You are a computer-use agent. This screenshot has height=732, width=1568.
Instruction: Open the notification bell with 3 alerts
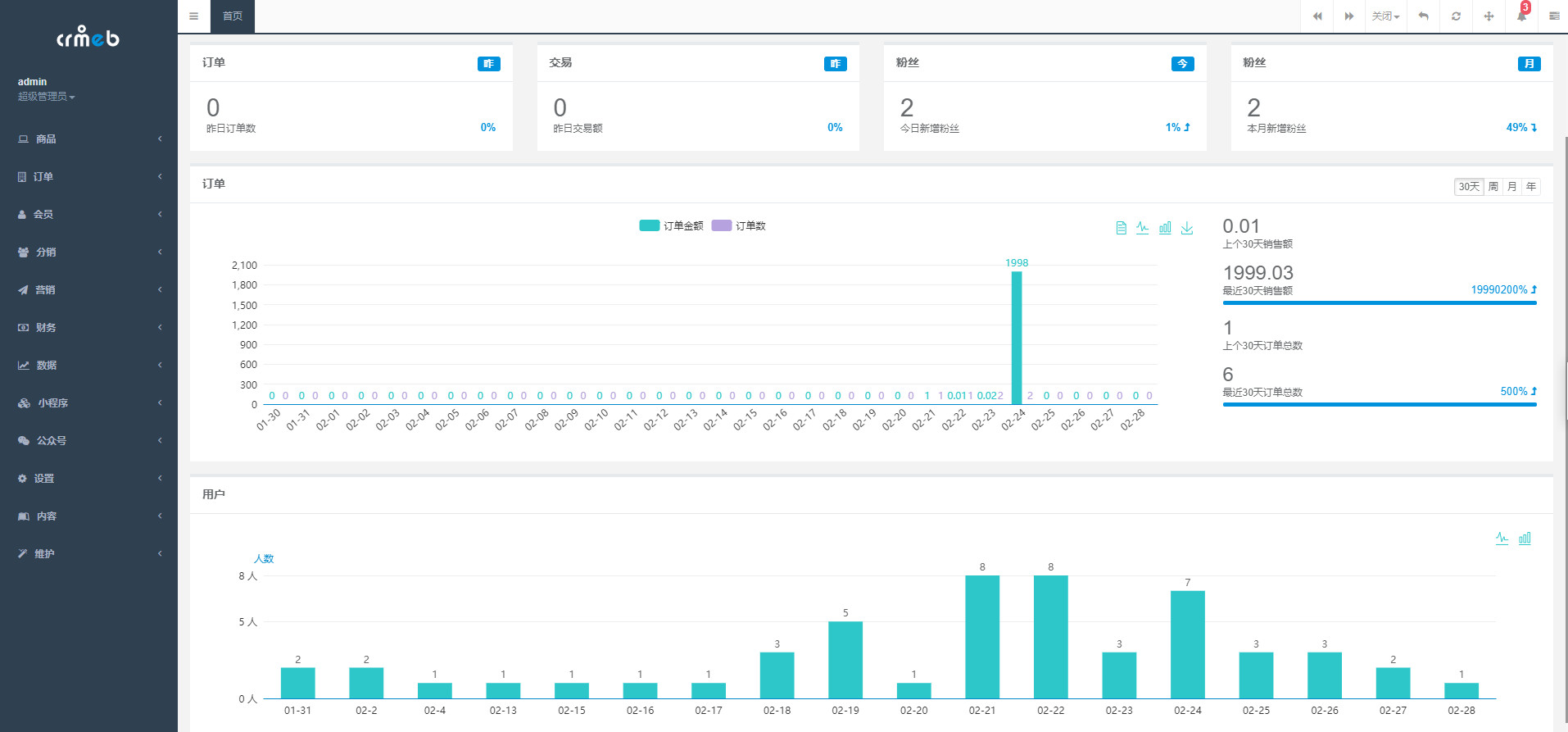pos(1521,16)
